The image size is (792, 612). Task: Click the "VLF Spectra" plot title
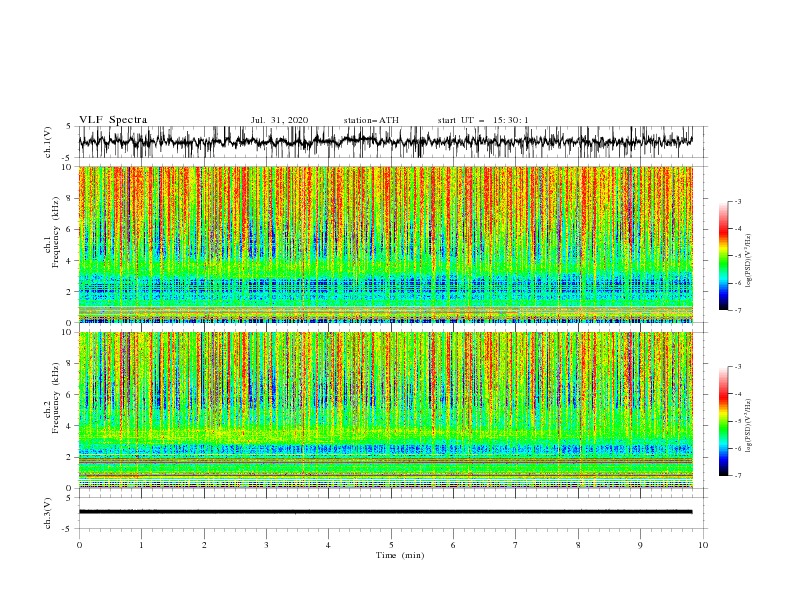pos(113,120)
